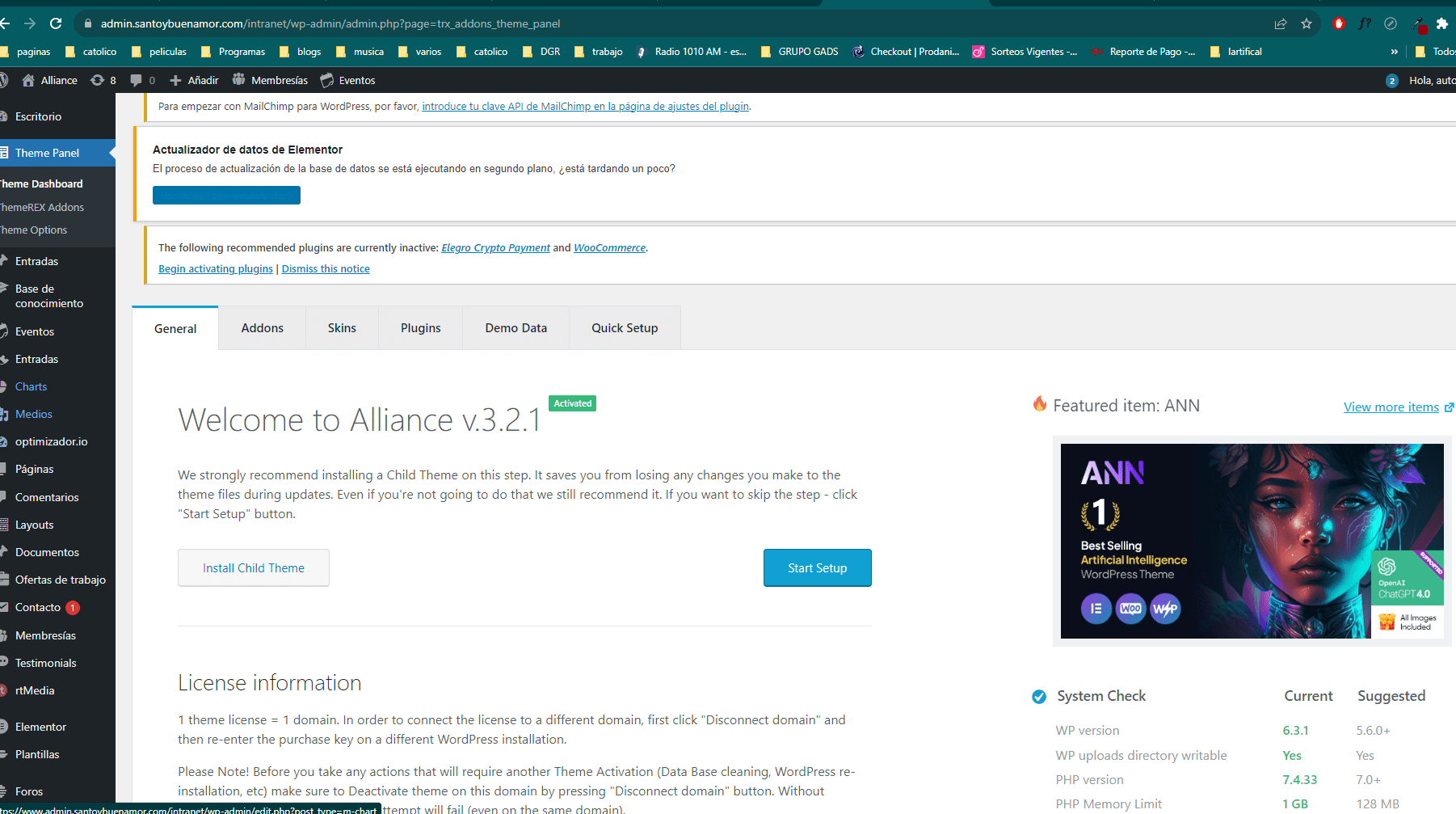Open the musica bookmark folder
This screenshot has width=1456, height=814.
pyautogui.click(x=360, y=51)
